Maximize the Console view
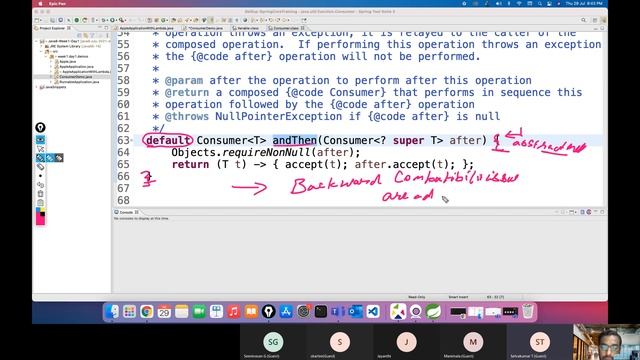Viewport: 640px width, 360px height. 602,212
